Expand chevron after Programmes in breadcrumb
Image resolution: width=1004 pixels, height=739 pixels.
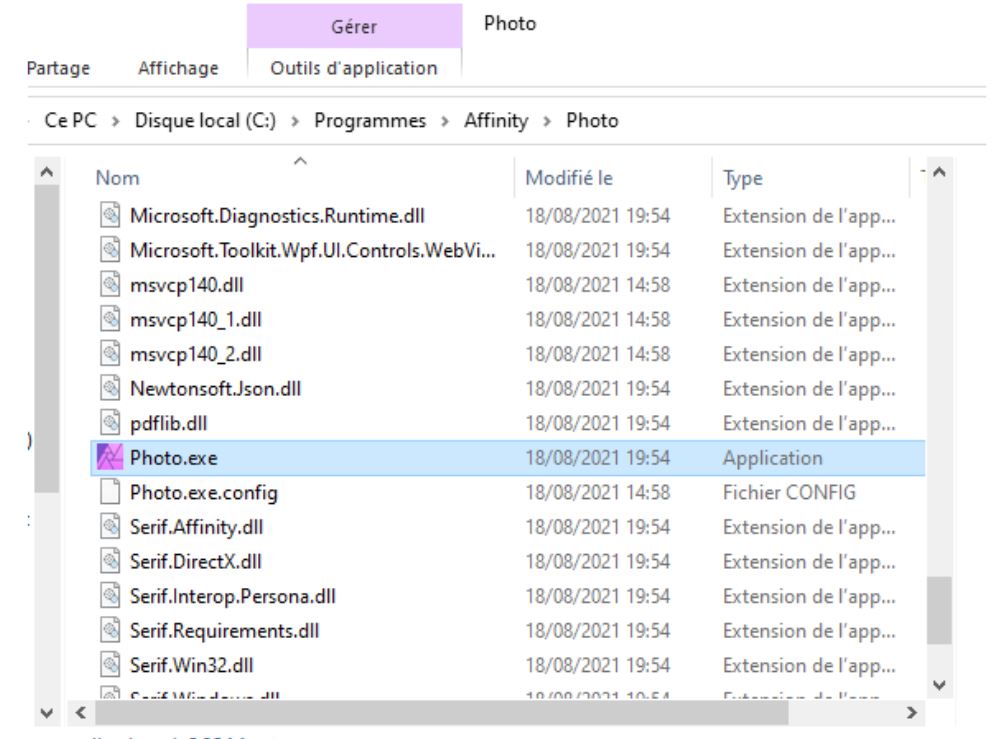click(445, 121)
